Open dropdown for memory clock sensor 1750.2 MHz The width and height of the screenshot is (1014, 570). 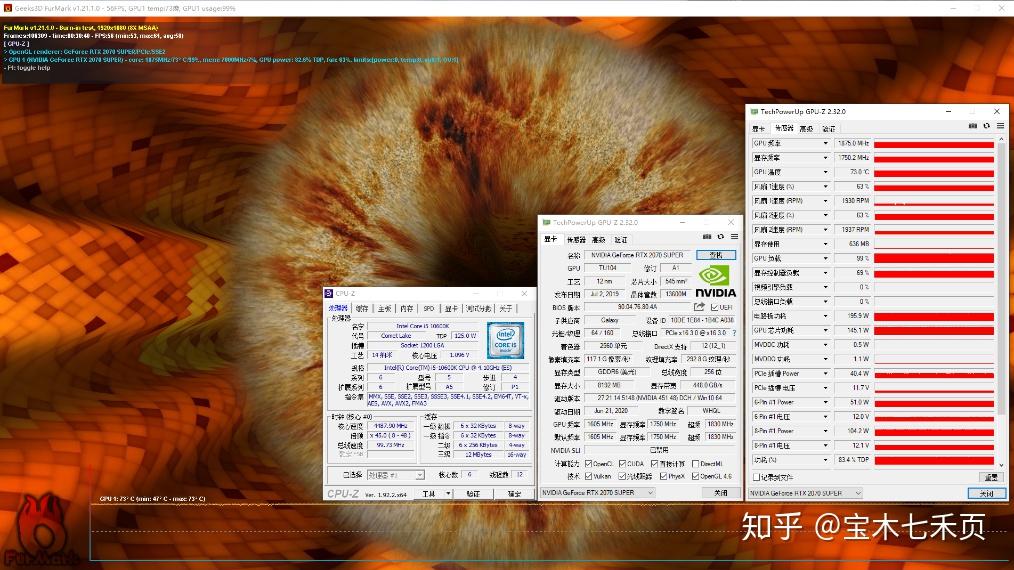[x=825, y=158]
